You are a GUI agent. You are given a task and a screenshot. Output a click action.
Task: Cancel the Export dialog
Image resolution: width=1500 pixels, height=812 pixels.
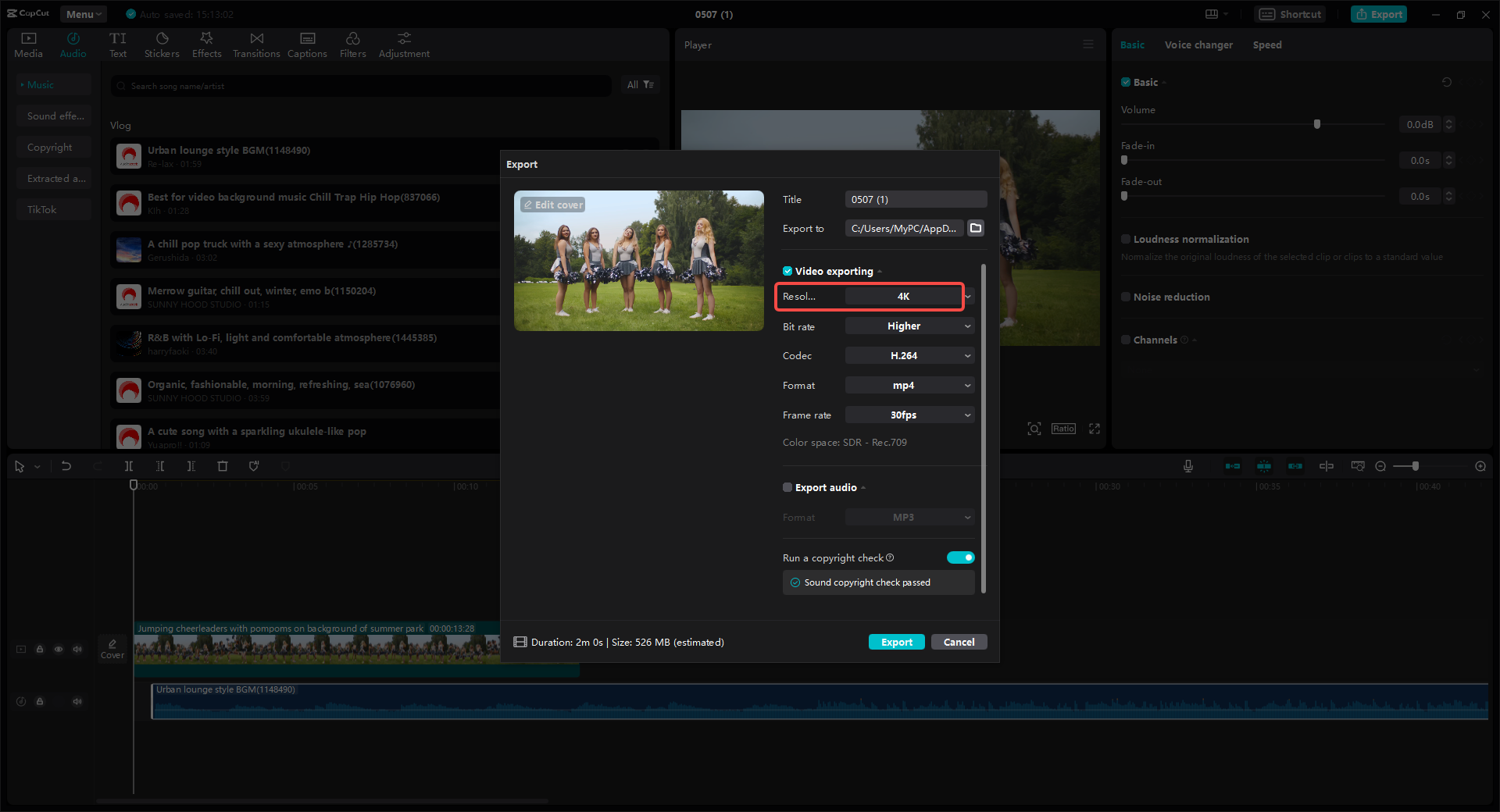959,642
